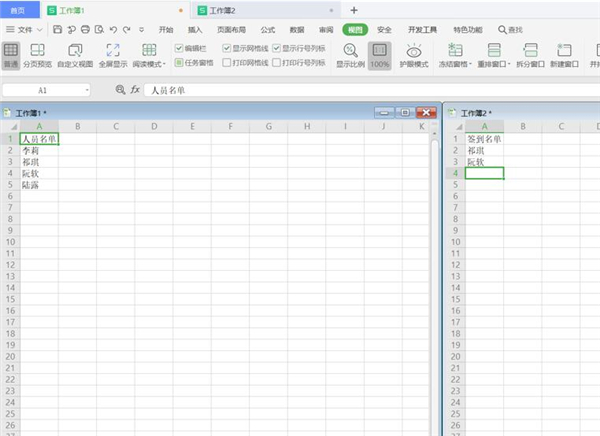Set zoom to 100% button
This screenshot has height=436, width=600.
(380, 50)
